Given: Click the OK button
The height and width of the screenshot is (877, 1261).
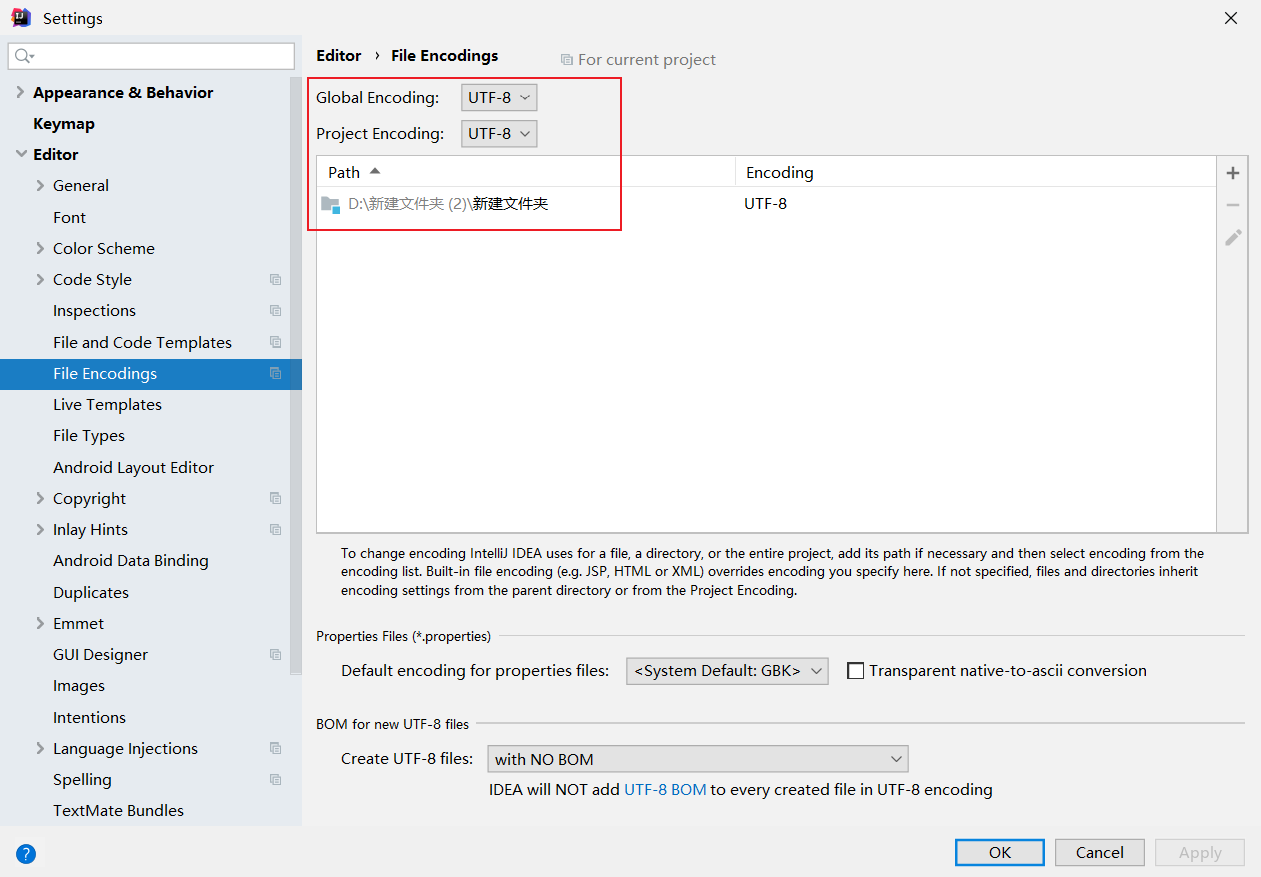Looking at the screenshot, I should 999,852.
